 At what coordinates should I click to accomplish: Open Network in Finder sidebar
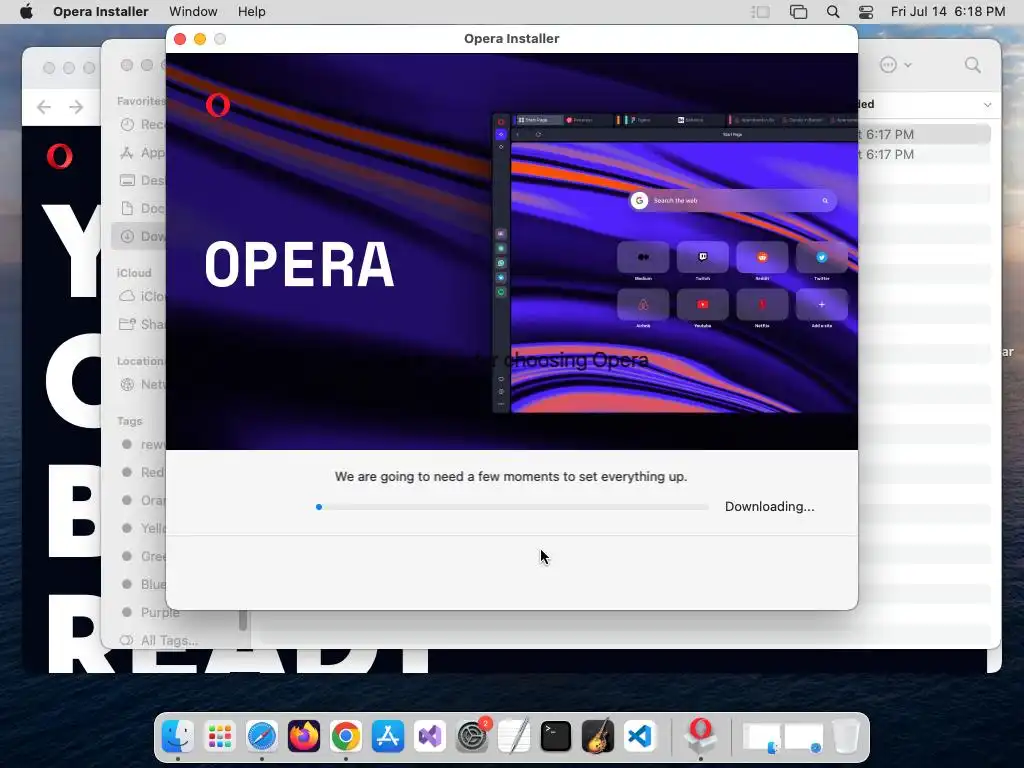click(143, 385)
